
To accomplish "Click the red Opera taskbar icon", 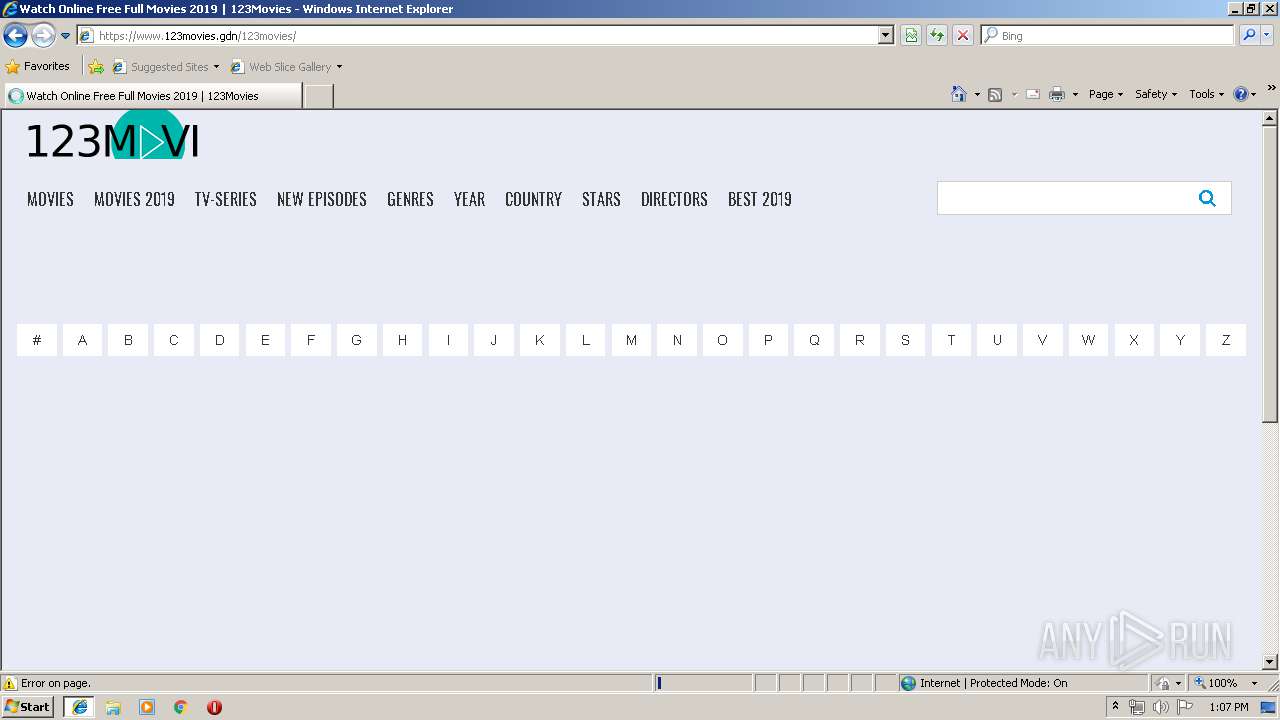I will pos(214,707).
